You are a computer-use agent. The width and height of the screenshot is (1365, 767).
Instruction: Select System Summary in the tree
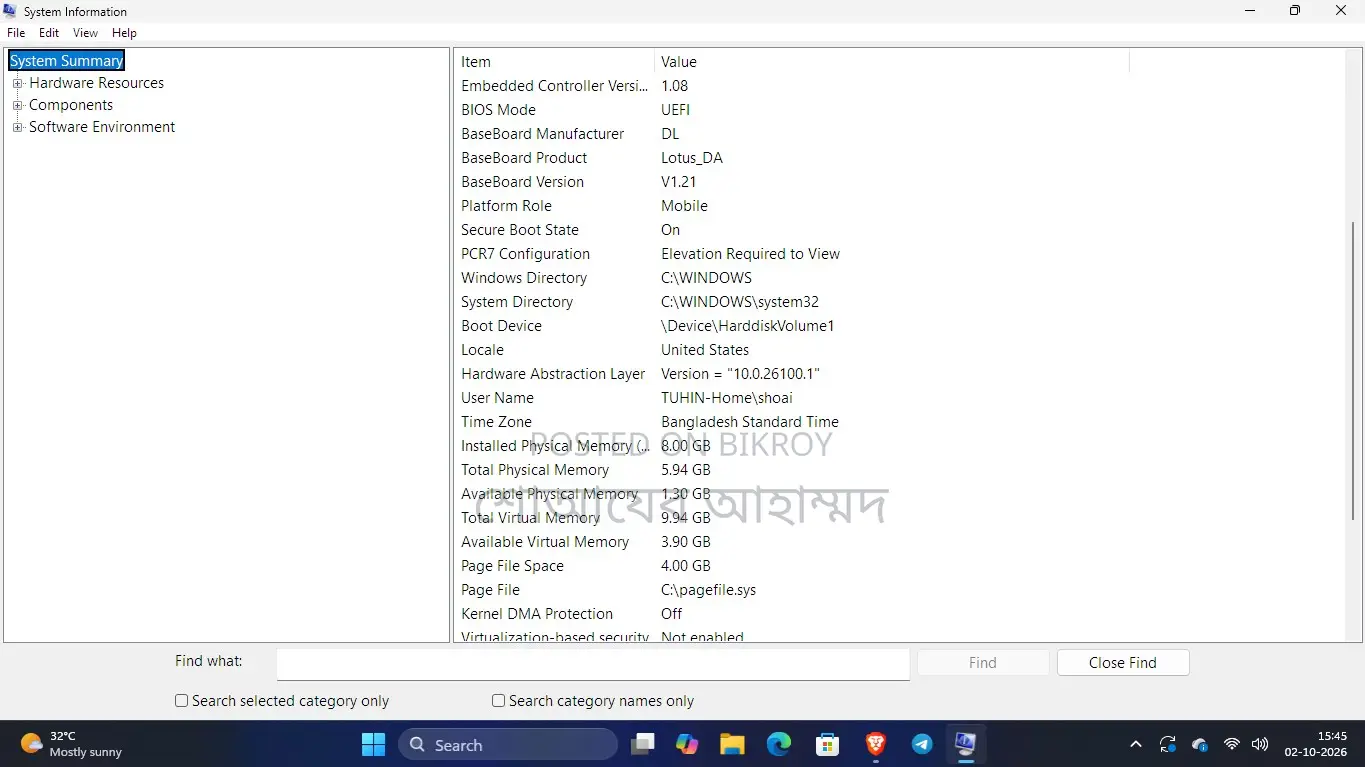tap(66, 61)
